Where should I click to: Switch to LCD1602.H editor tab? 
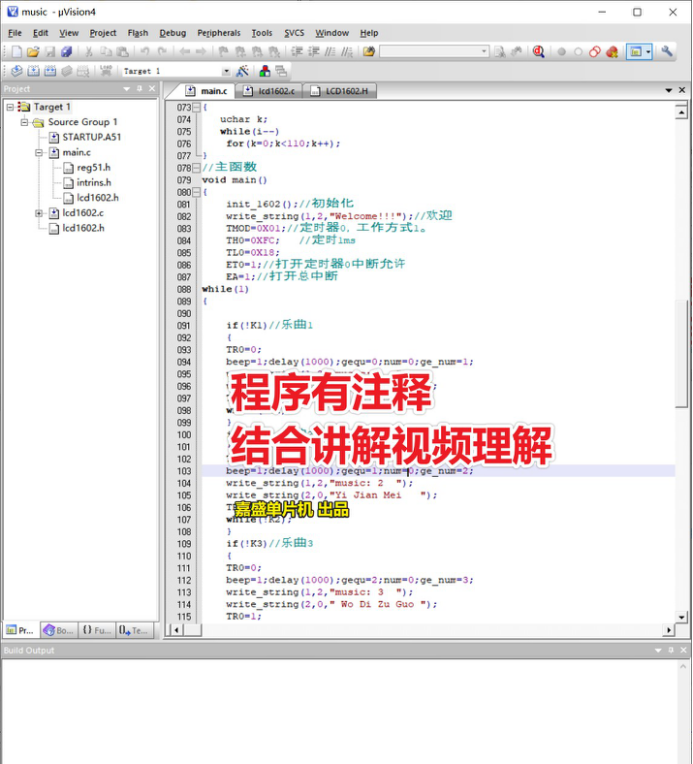(x=340, y=91)
